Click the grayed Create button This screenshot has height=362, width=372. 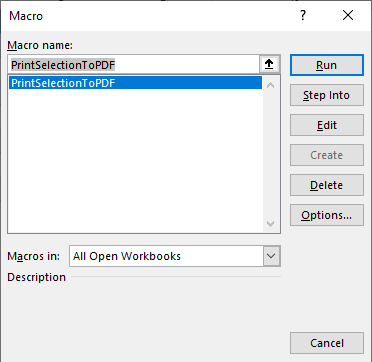327,155
